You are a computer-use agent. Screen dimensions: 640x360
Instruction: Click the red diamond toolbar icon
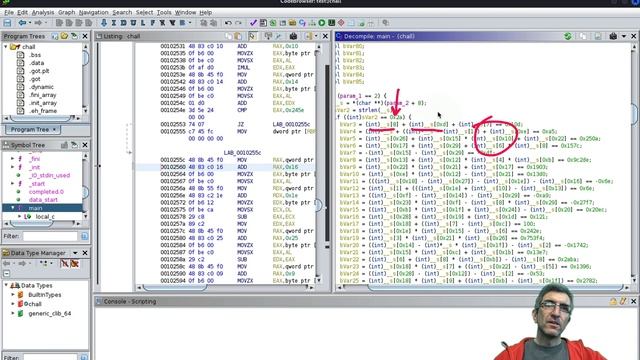pyautogui.click(x=341, y=23)
